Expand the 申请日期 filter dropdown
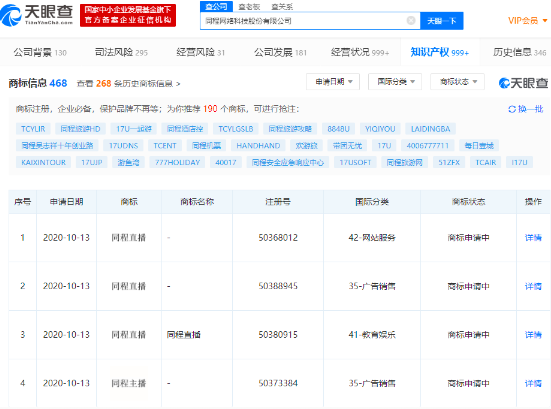Image resolution: width=551 pixels, height=409 pixels. (333, 82)
